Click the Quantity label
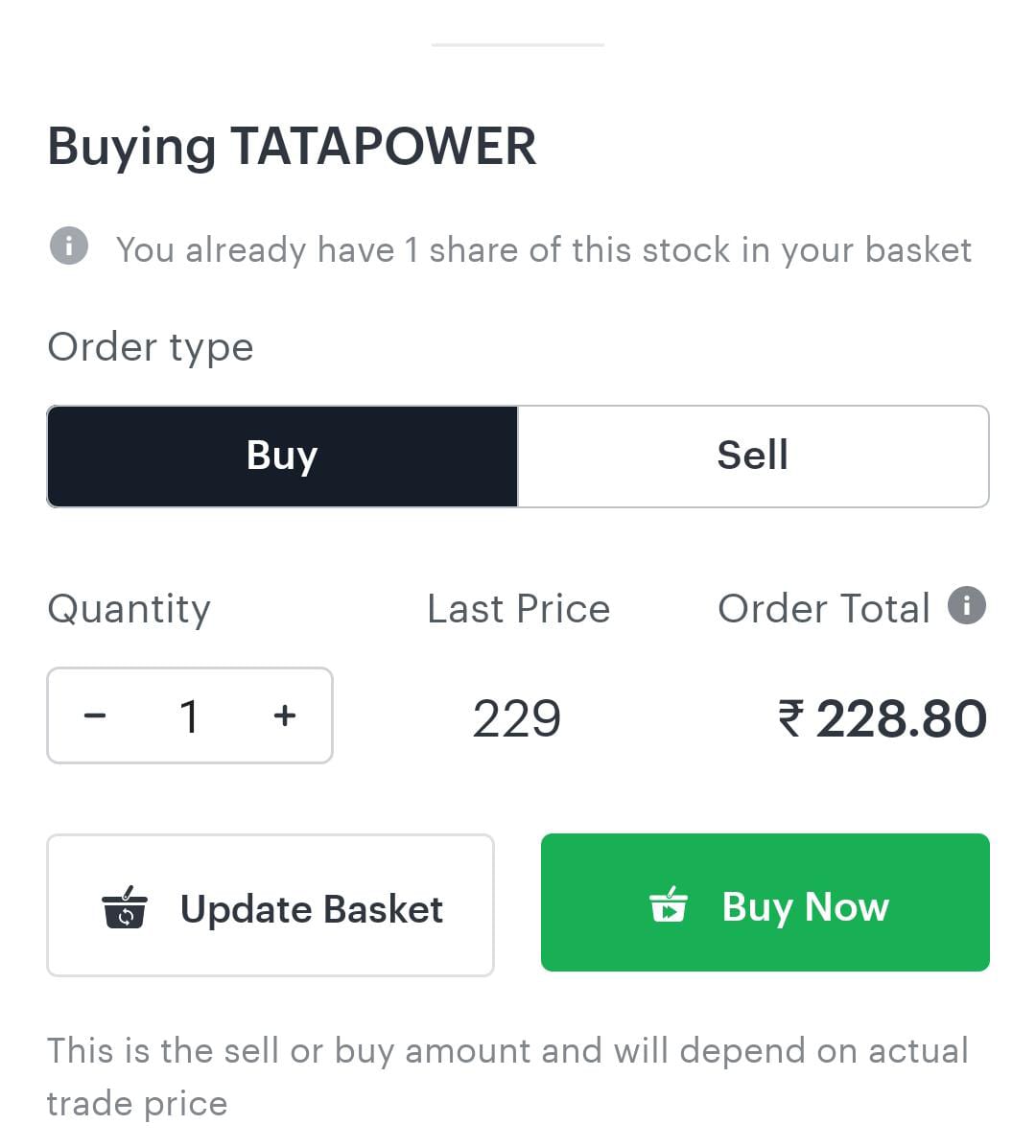The image size is (1036, 1148). tap(129, 609)
